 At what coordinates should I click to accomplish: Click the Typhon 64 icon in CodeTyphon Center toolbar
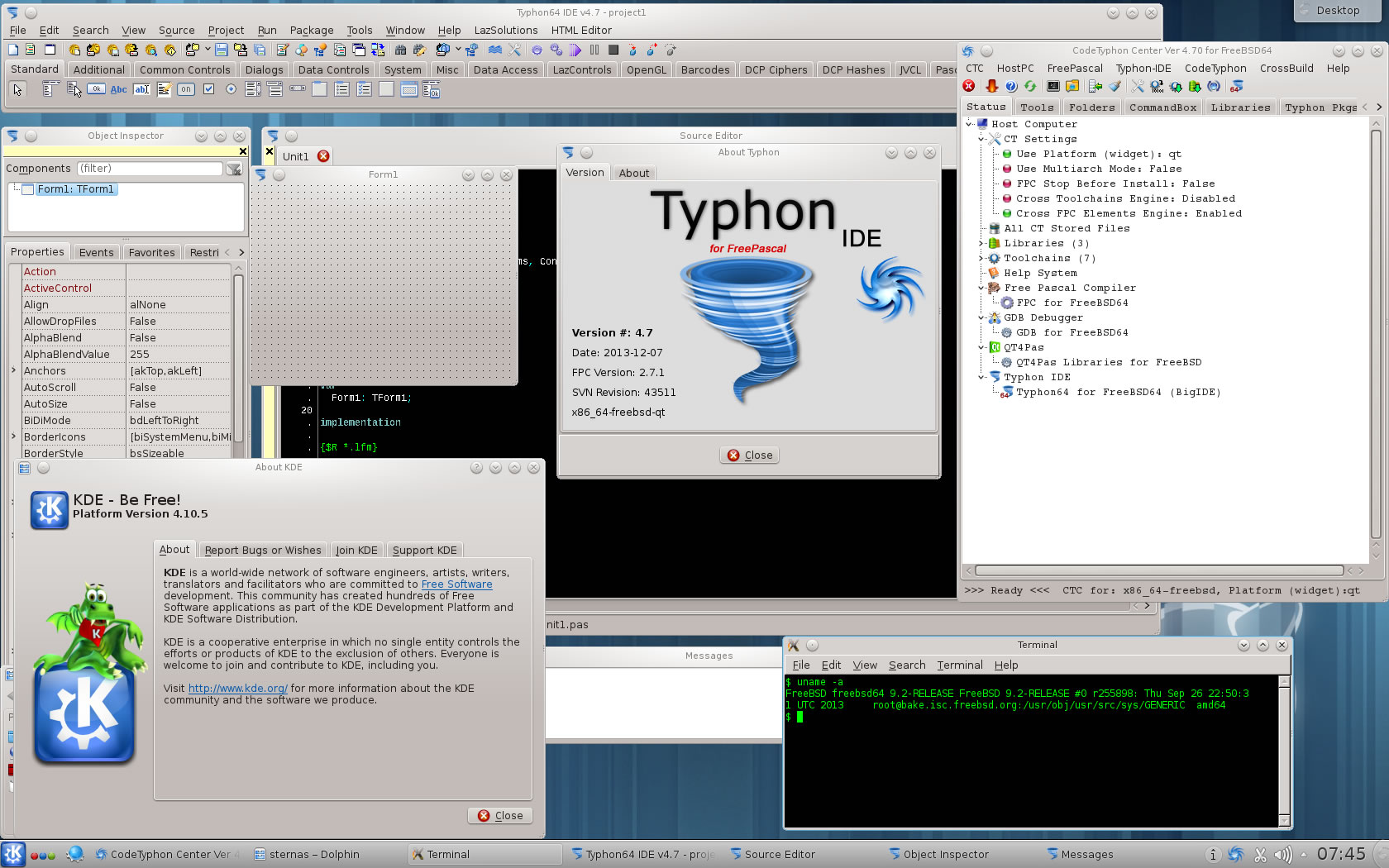(x=1236, y=86)
